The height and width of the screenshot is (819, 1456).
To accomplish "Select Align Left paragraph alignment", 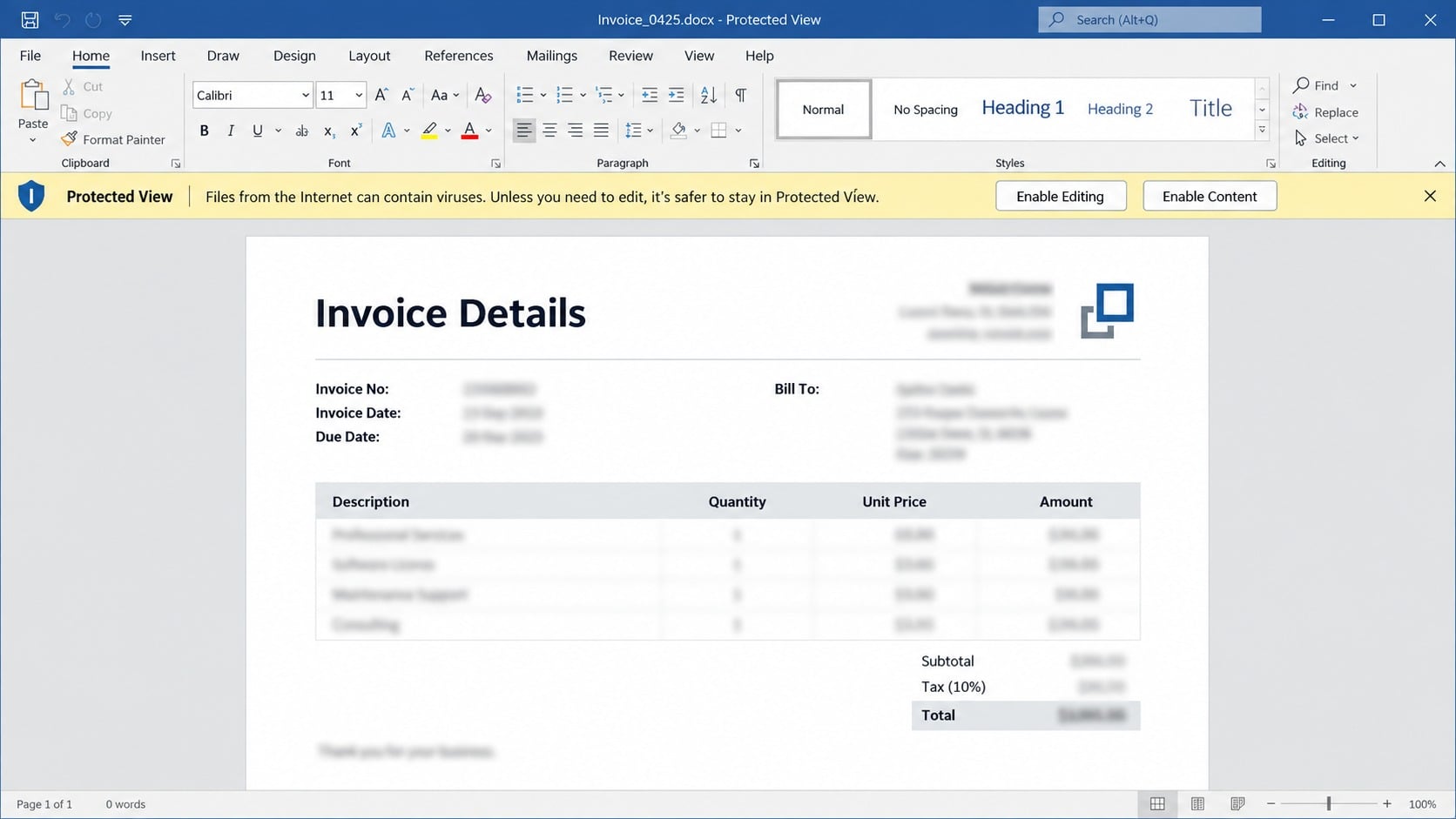I will 523,131.
